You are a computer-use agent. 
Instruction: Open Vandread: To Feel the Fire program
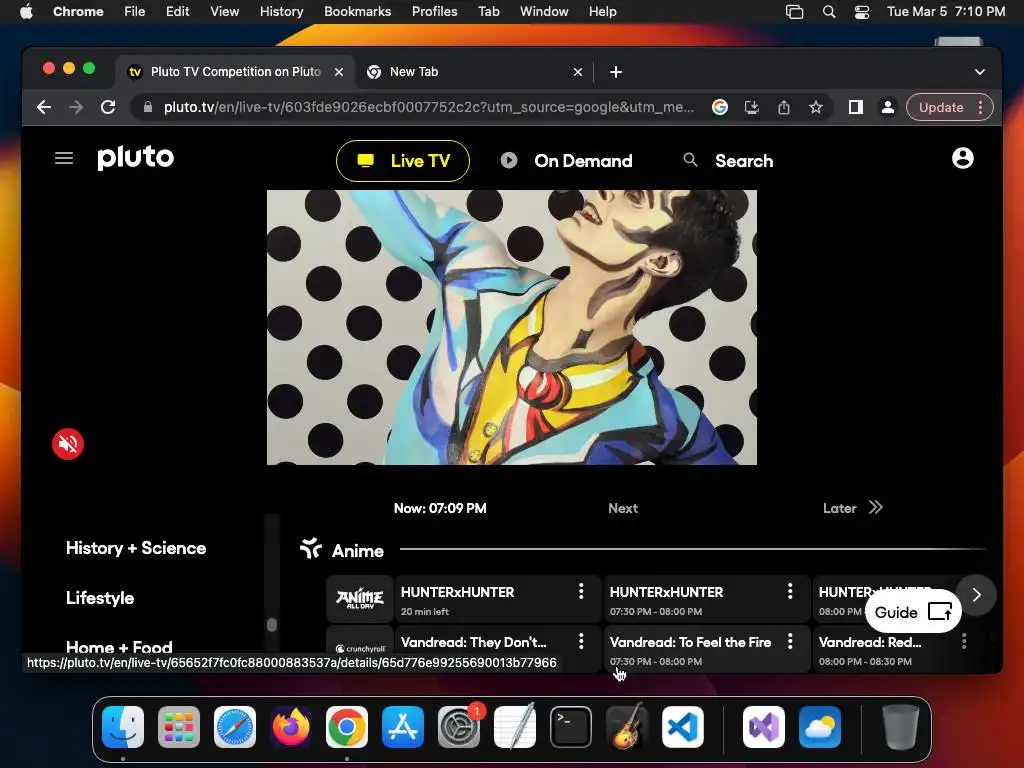coord(707,649)
